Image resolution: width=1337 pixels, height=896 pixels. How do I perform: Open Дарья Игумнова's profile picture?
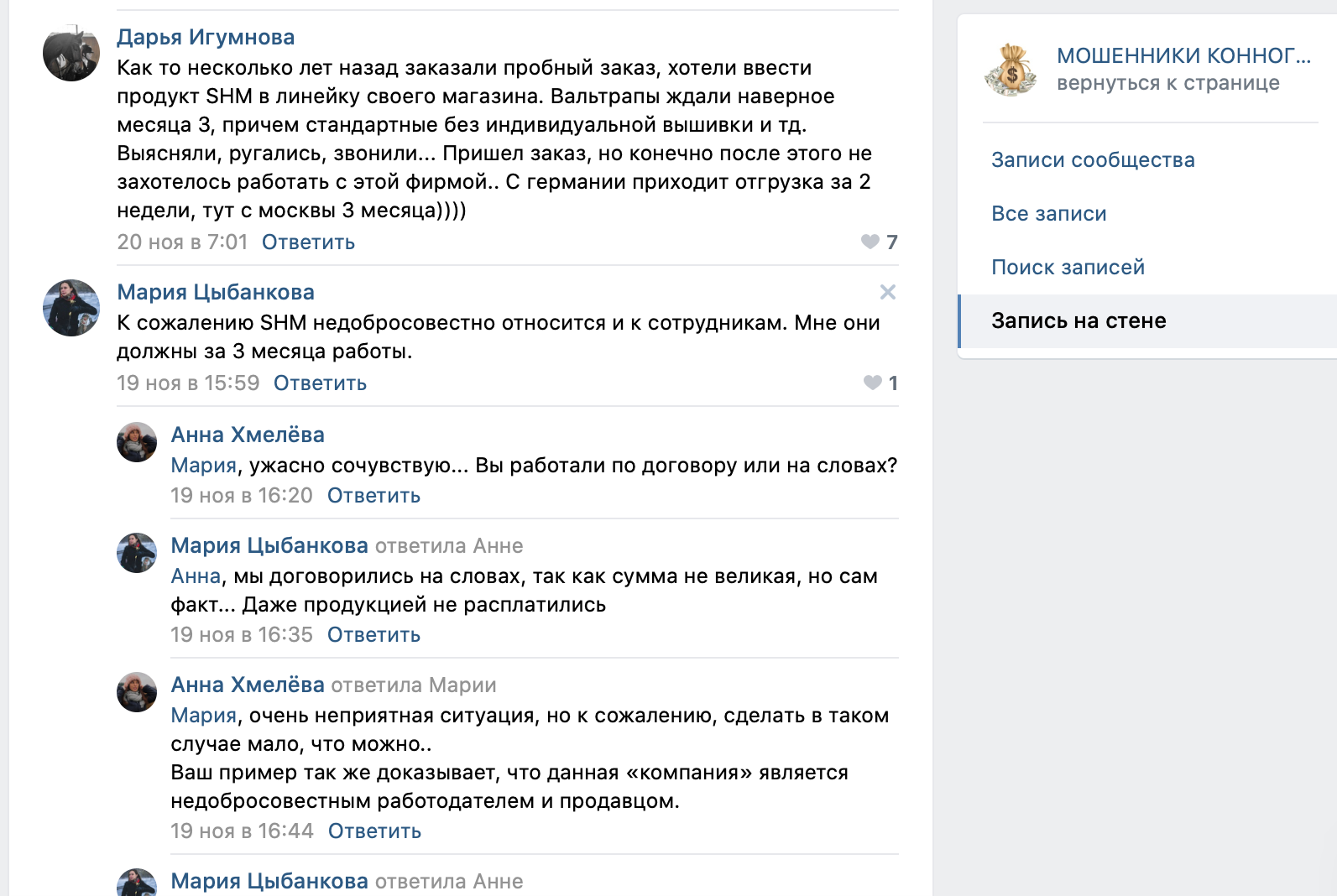tap(71, 53)
